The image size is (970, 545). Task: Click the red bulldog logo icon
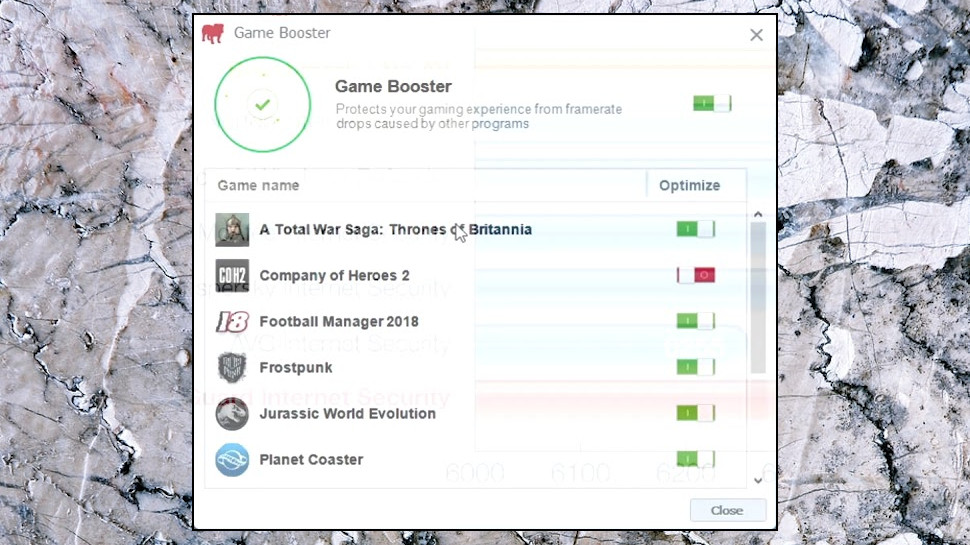tap(213, 33)
